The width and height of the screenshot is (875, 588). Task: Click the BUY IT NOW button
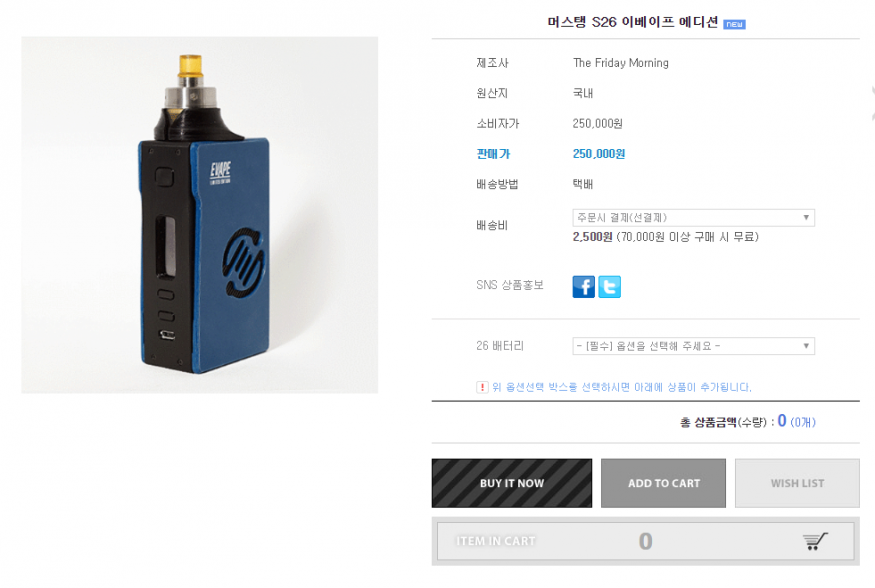click(512, 483)
